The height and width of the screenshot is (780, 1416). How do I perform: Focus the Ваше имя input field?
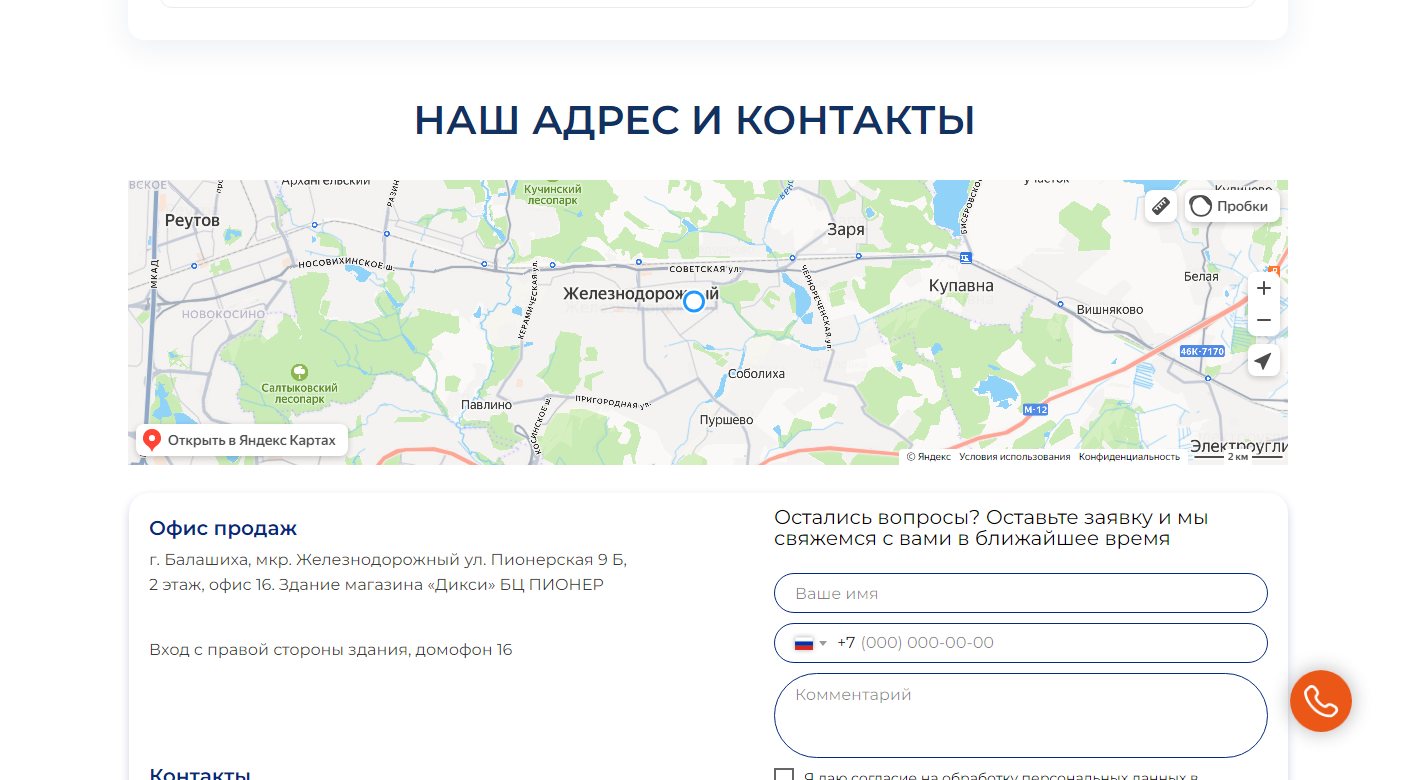(x=1021, y=593)
